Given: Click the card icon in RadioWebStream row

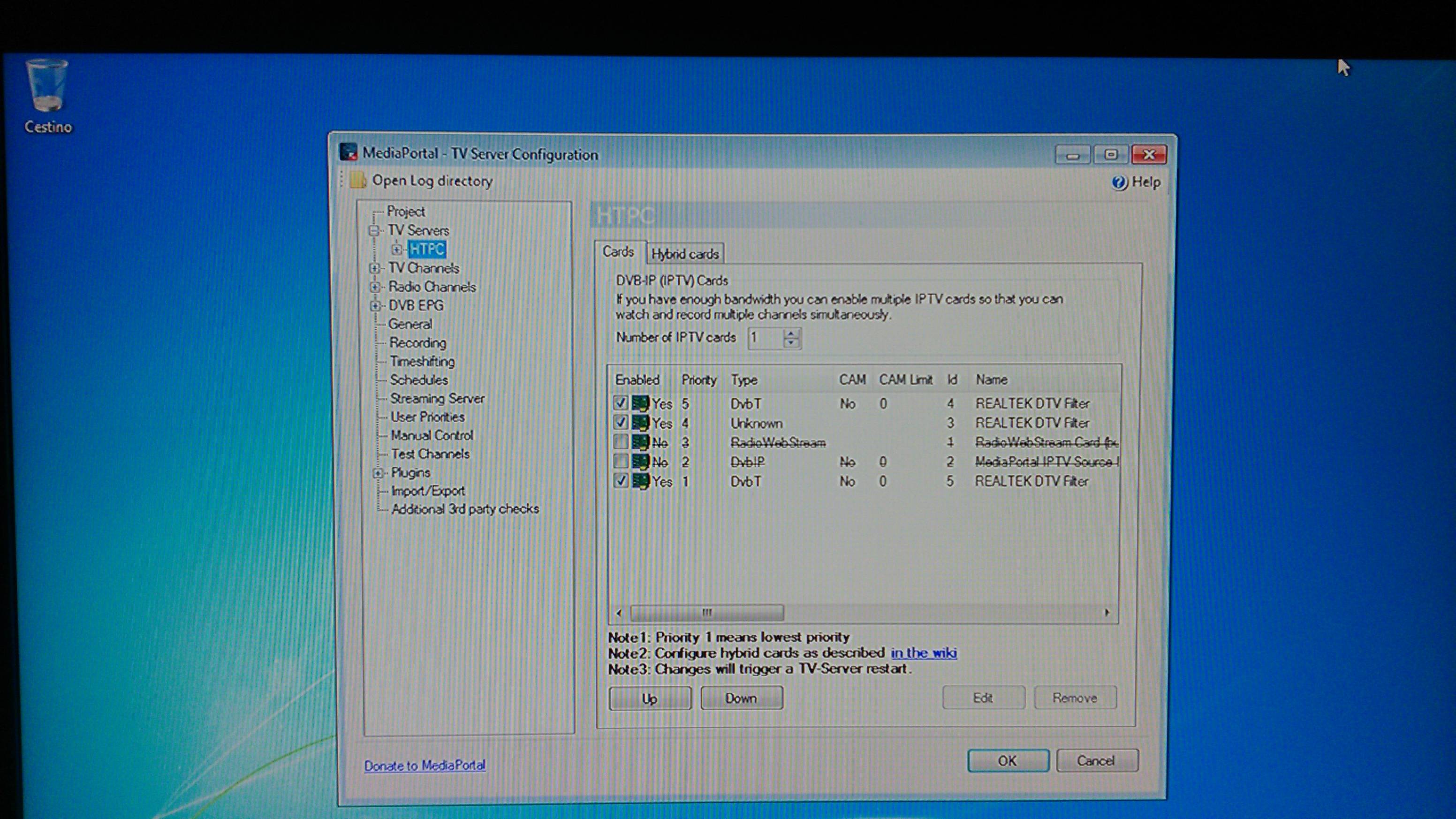Looking at the screenshot, I should pos(640,442).
